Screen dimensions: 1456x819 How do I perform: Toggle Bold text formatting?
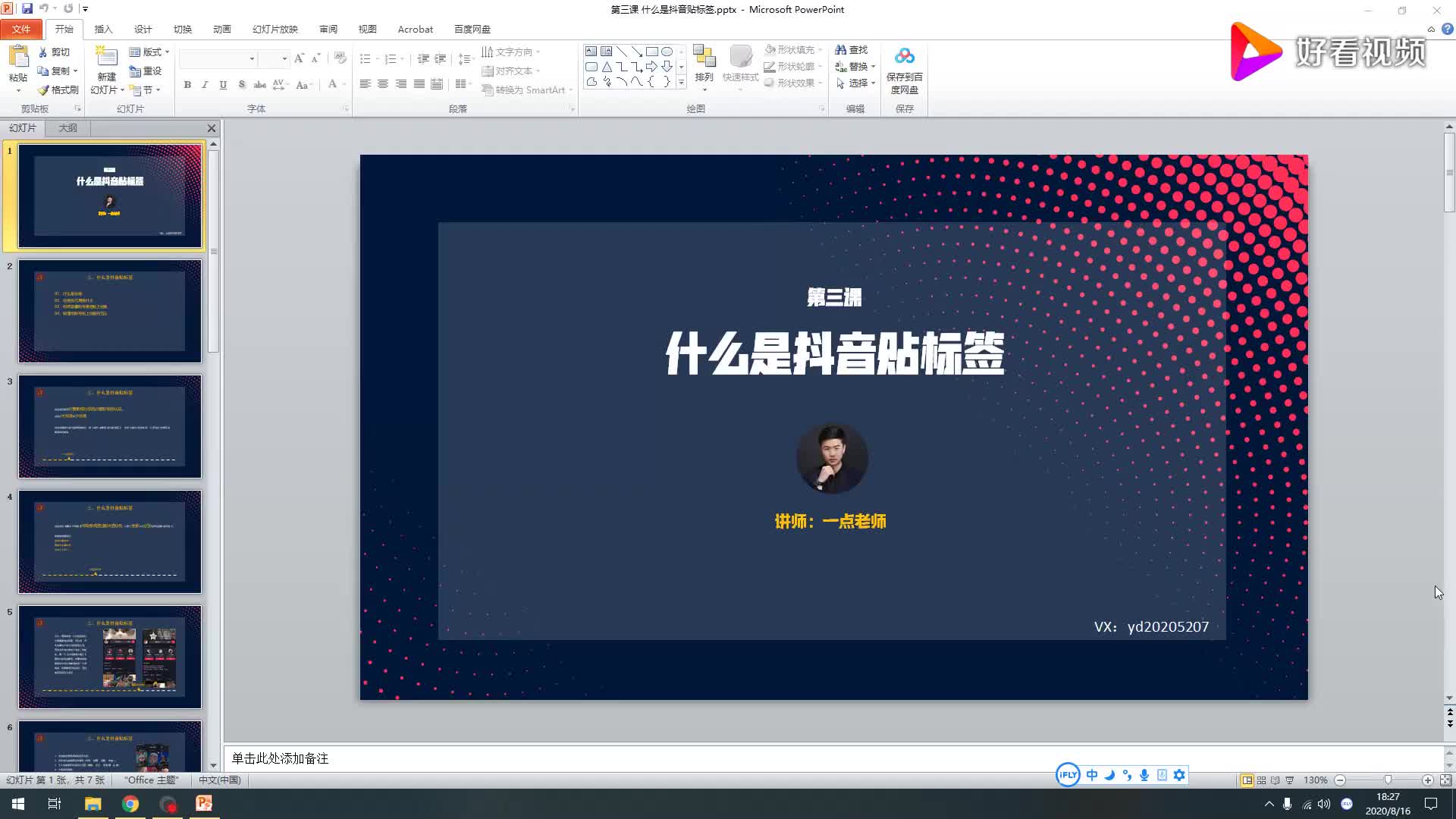[x=187, y=85]
